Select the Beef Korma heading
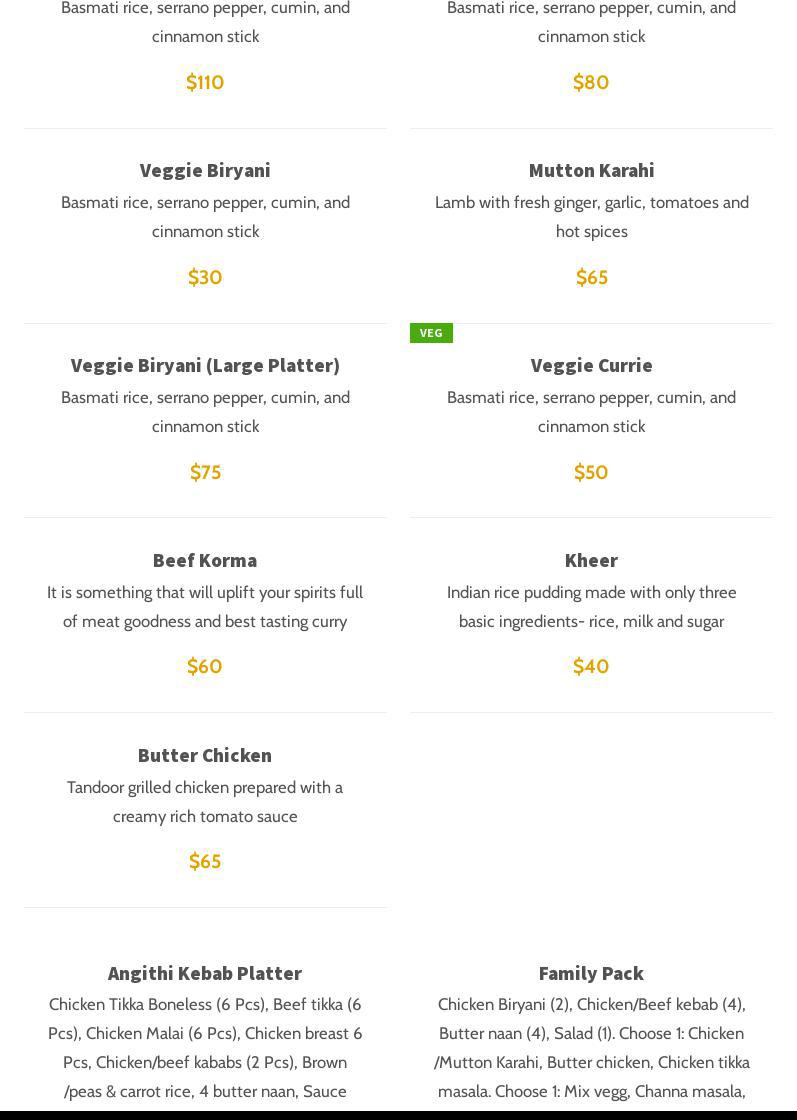Screen dimensions: 797x1120 (205, 560)
